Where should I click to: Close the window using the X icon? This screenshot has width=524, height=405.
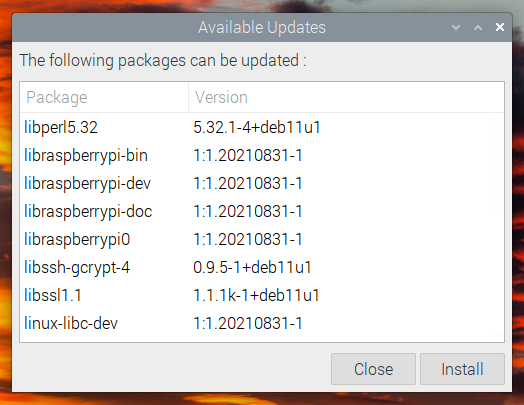(500, 27)
